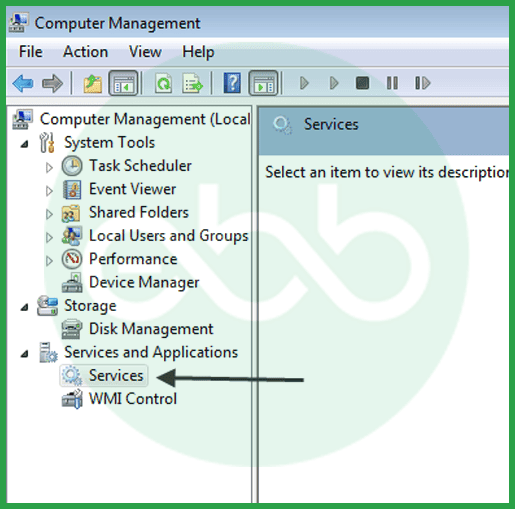Open the View menu
The image size is (515, 509).
click(145, 52)
